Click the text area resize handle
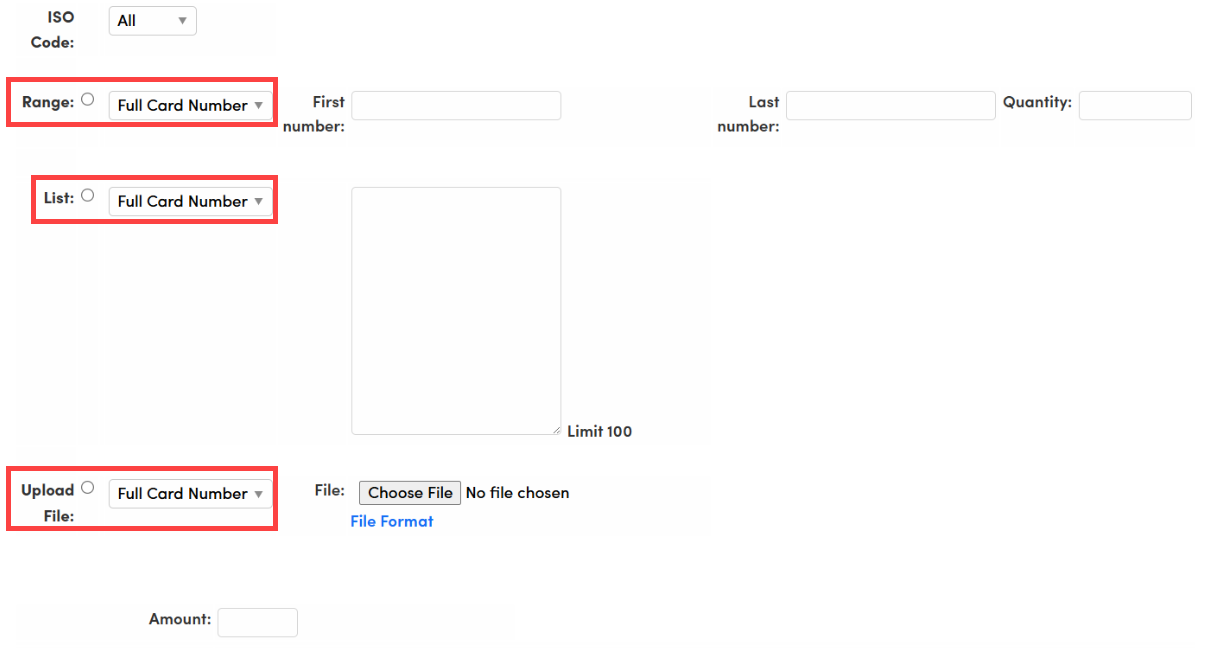The image size is (1216, 648). pos(556,430)
